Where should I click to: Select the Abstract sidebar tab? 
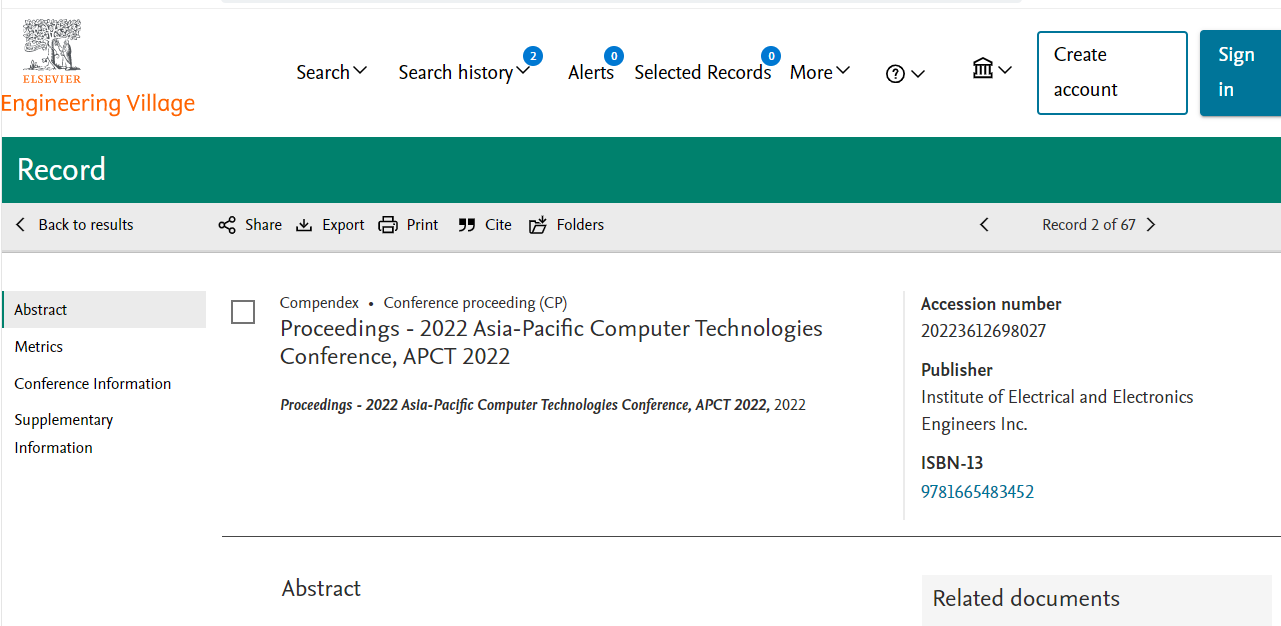click(104, 310)
